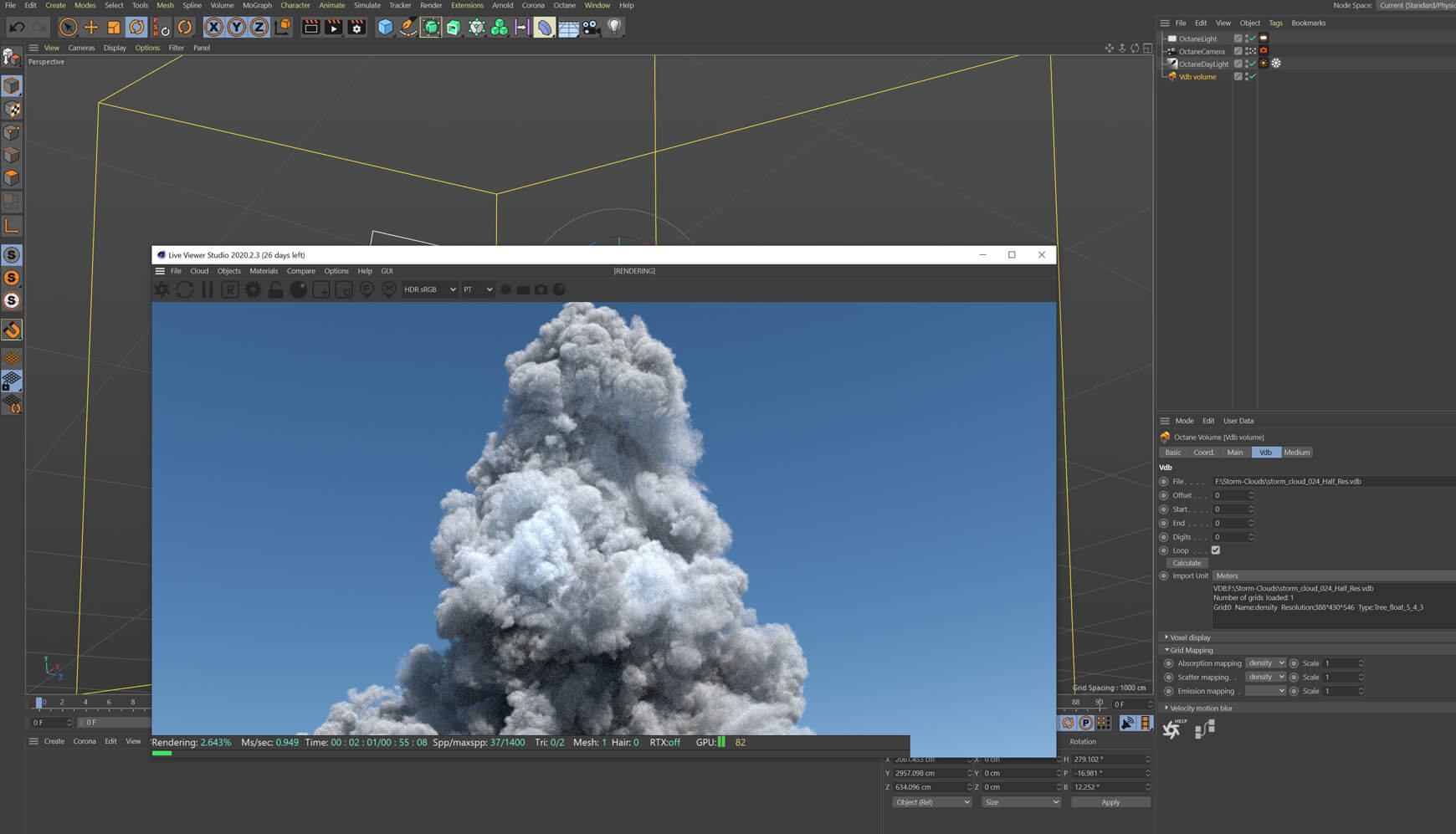
Task: Toggle Absorption mapping animation dot
Action: coord(1169,663)
